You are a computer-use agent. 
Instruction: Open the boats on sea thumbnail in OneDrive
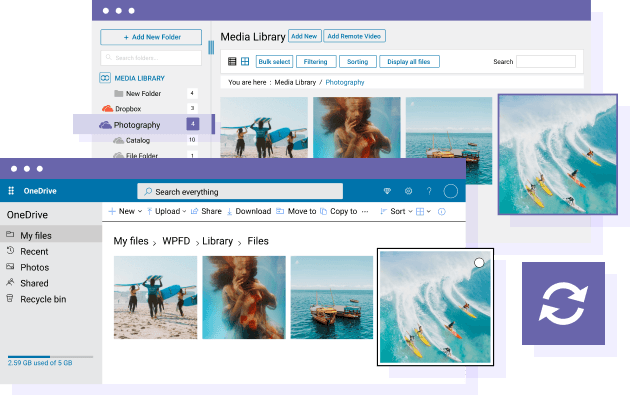[332, 298]
